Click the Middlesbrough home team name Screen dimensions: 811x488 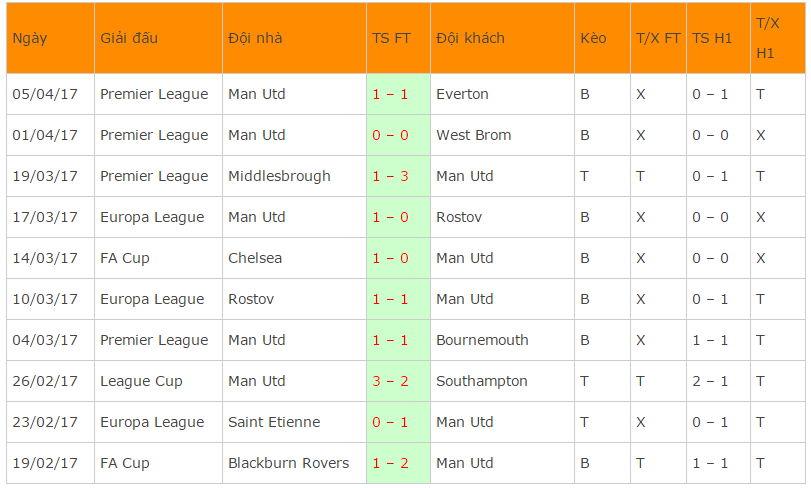pyautogui.click(x=279, y=176)
